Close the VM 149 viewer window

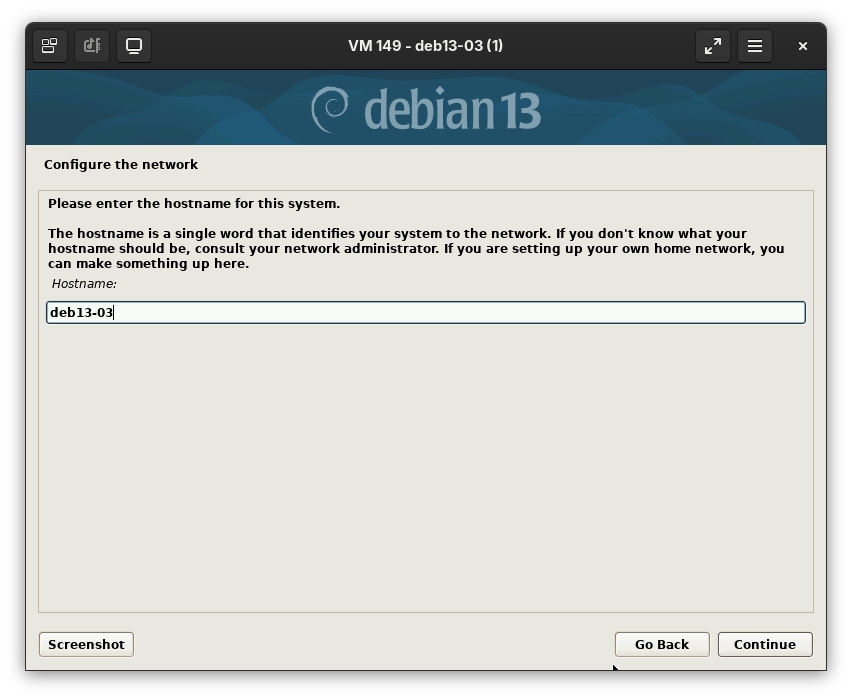pyautogui.click(x=802, y=46)
